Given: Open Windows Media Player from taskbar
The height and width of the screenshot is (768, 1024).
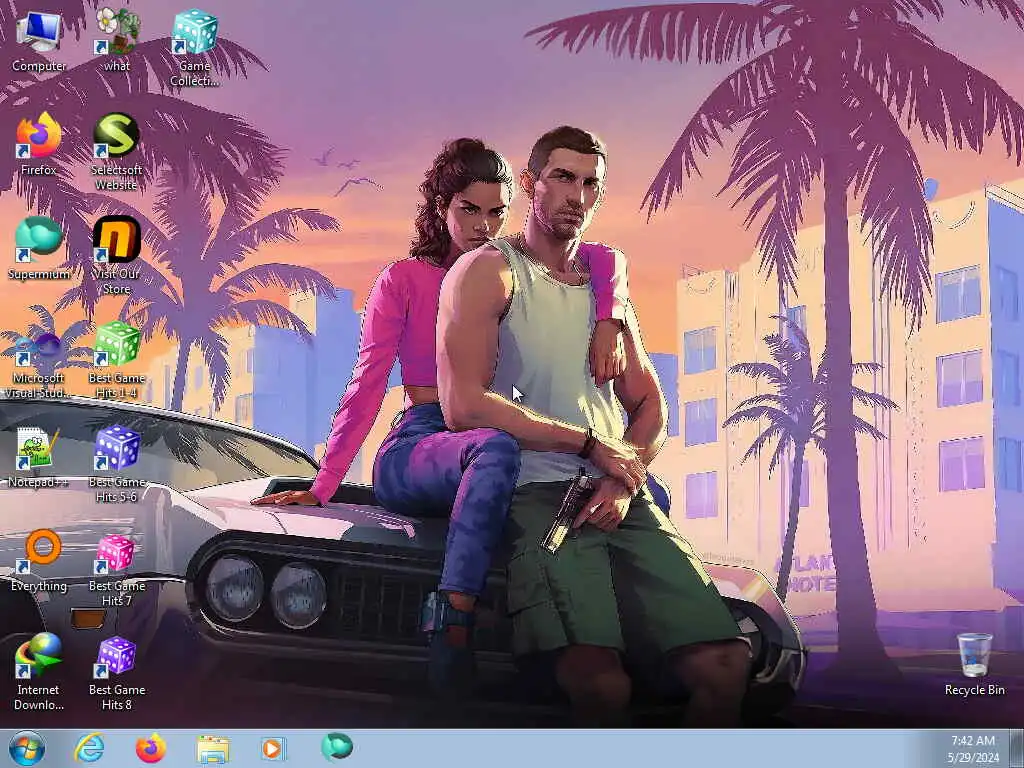Looking at the screenshot, I should (x=273, y=748).
